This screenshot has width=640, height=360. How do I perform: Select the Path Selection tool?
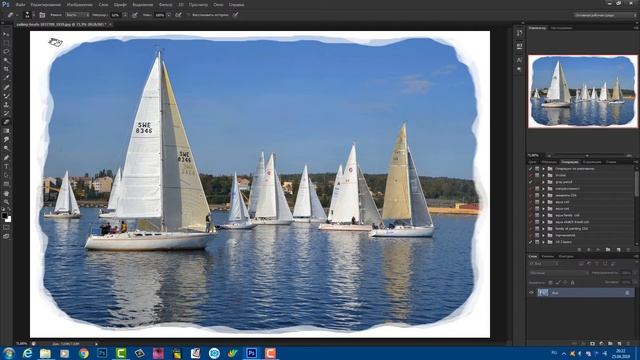[x=6, y=175]
